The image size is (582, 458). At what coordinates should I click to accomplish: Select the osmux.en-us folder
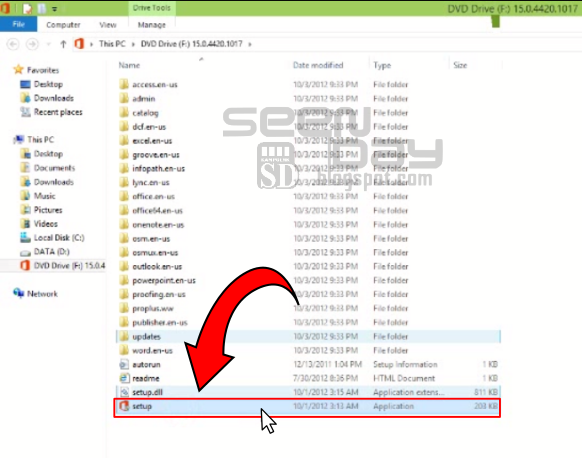click(x=155, y=253)
